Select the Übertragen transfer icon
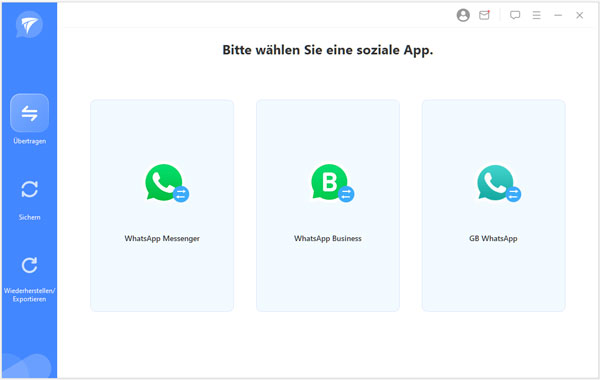The image size is (600, 380). [x=29, y=113]
